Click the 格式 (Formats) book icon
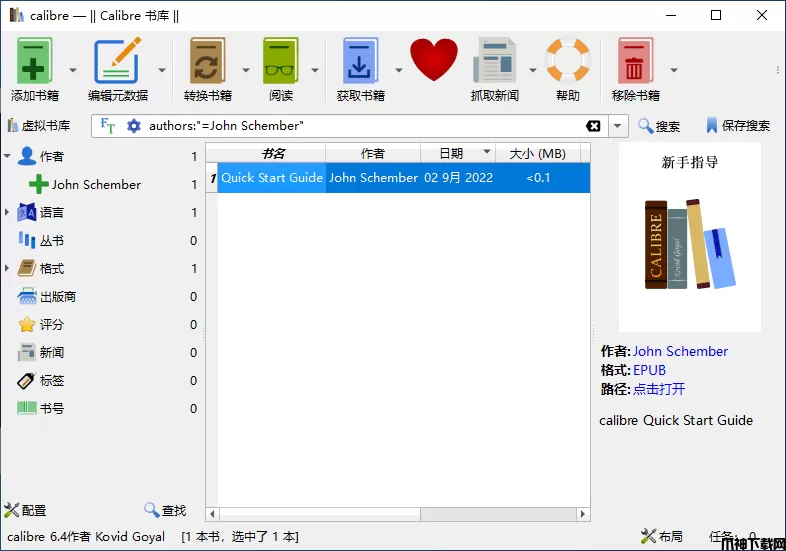The width and height of the screenshot is (786, 551). pos(27,268)
